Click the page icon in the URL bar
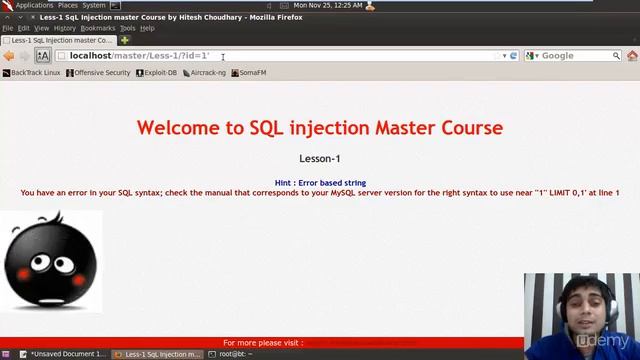This screenshot has height=360, width=640. [62, 56]
